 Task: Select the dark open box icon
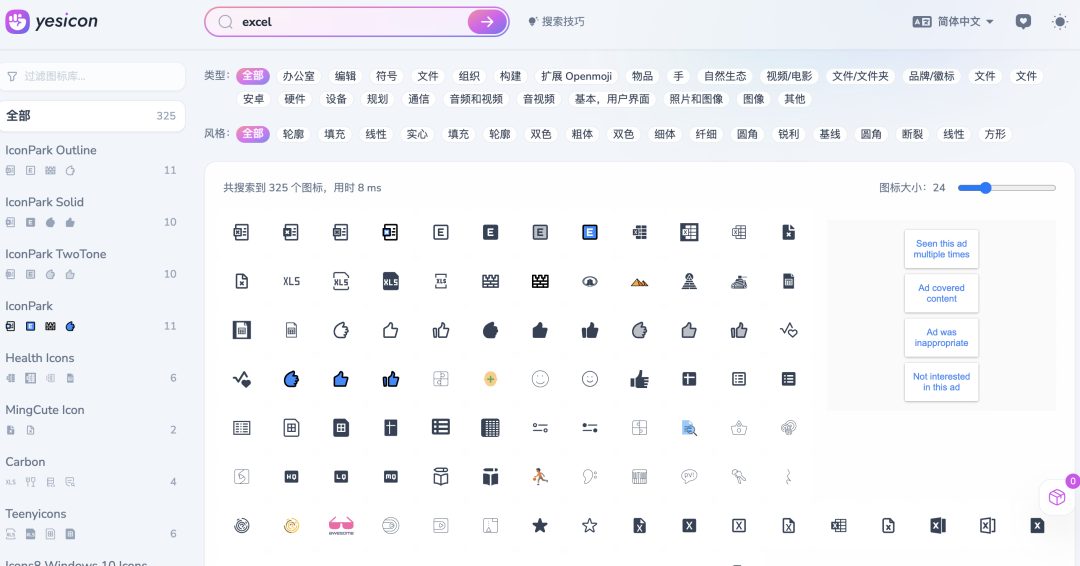pos(490,476)
